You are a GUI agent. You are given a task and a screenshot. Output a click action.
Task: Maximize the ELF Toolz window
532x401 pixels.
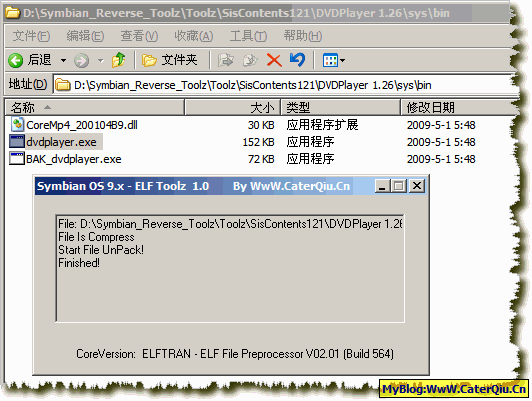pos(399,186)
